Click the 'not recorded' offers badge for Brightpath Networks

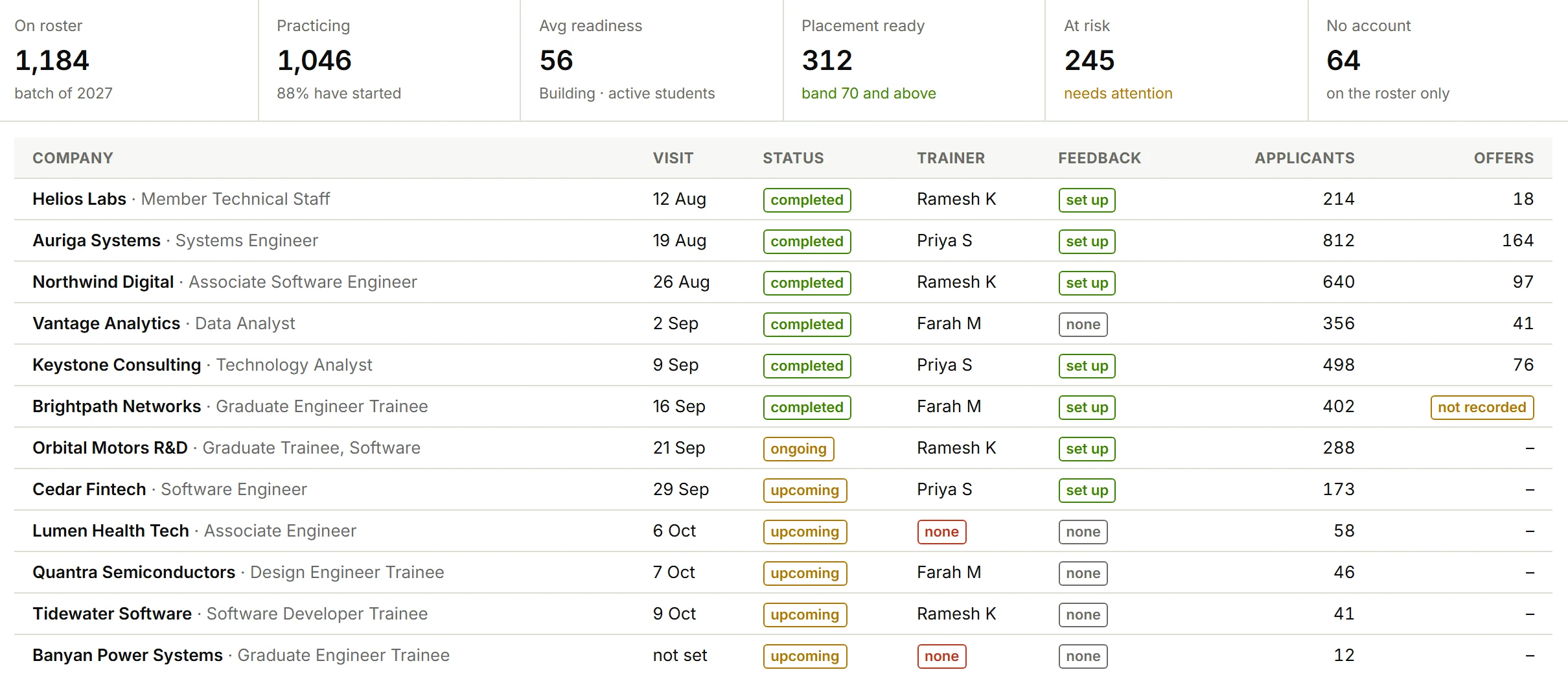coord(1482,407)
